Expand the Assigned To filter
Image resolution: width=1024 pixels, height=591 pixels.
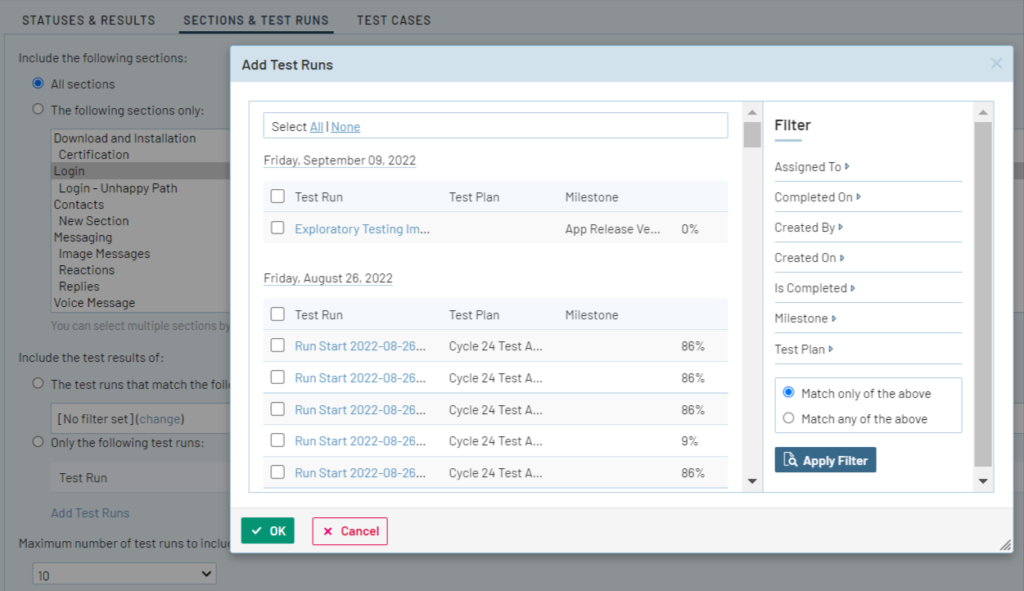pos(811,167)
